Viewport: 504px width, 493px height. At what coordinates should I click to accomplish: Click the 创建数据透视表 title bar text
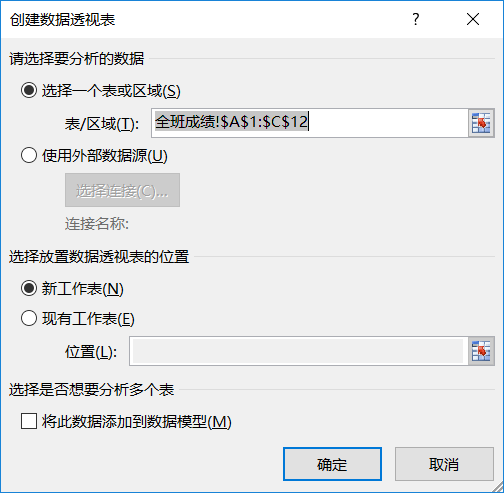tap(62, 20)
